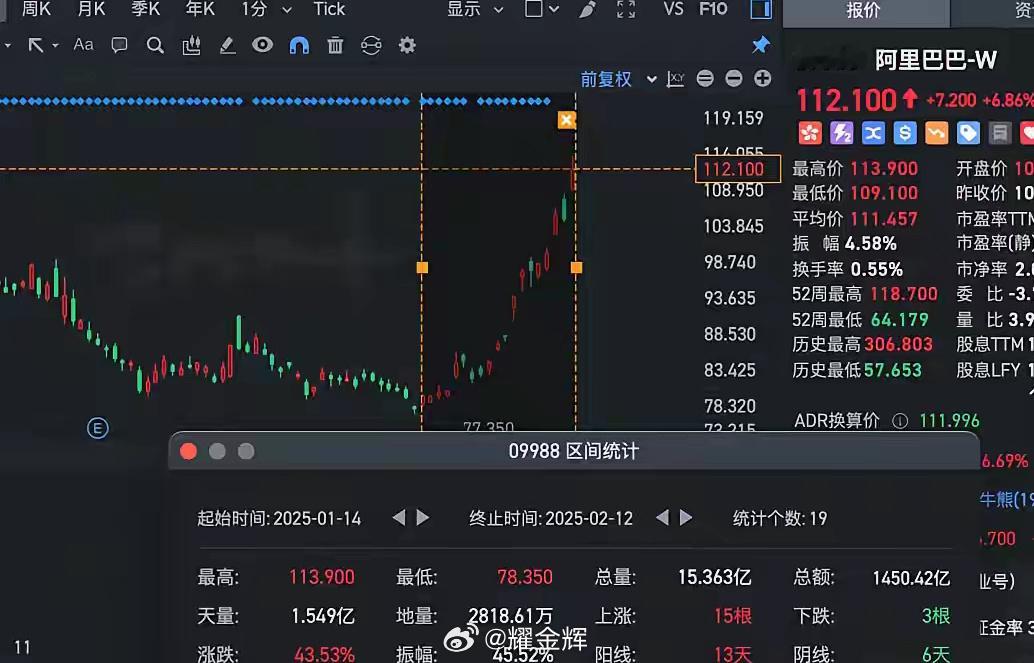Enter fullscreen chart mode

(x=626, y=9)
